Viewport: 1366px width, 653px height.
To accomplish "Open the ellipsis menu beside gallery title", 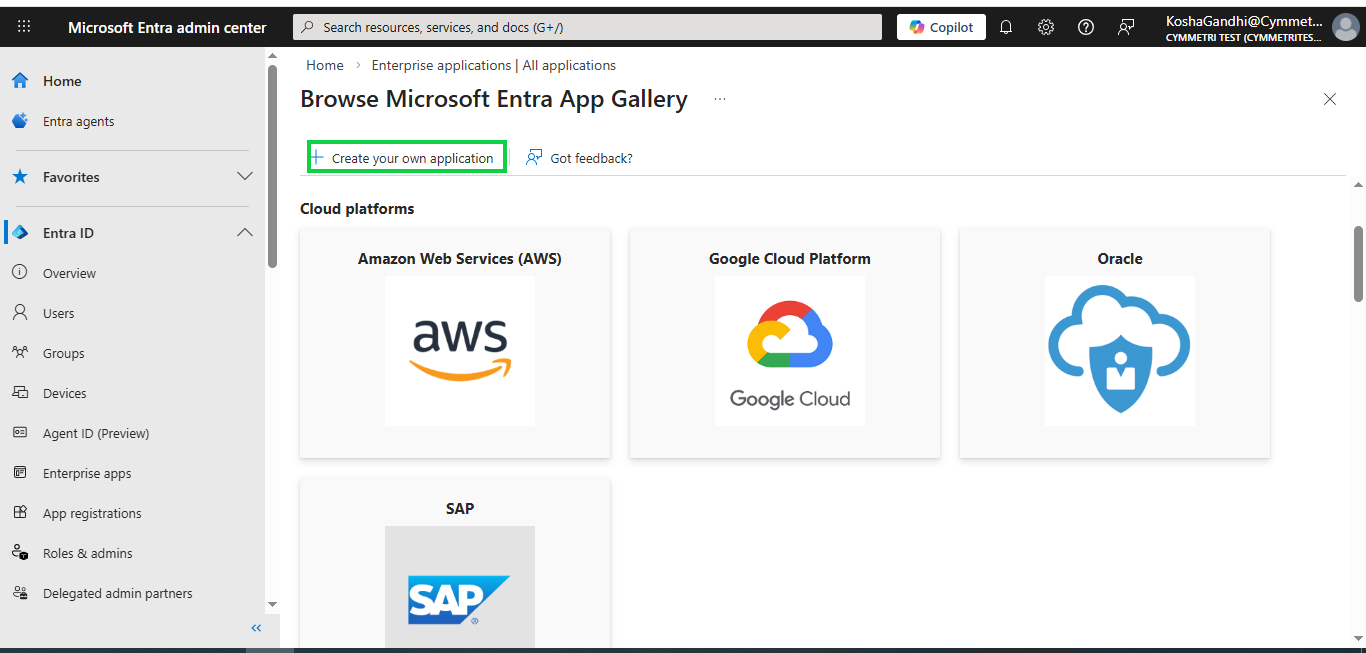I will [720, 99].
